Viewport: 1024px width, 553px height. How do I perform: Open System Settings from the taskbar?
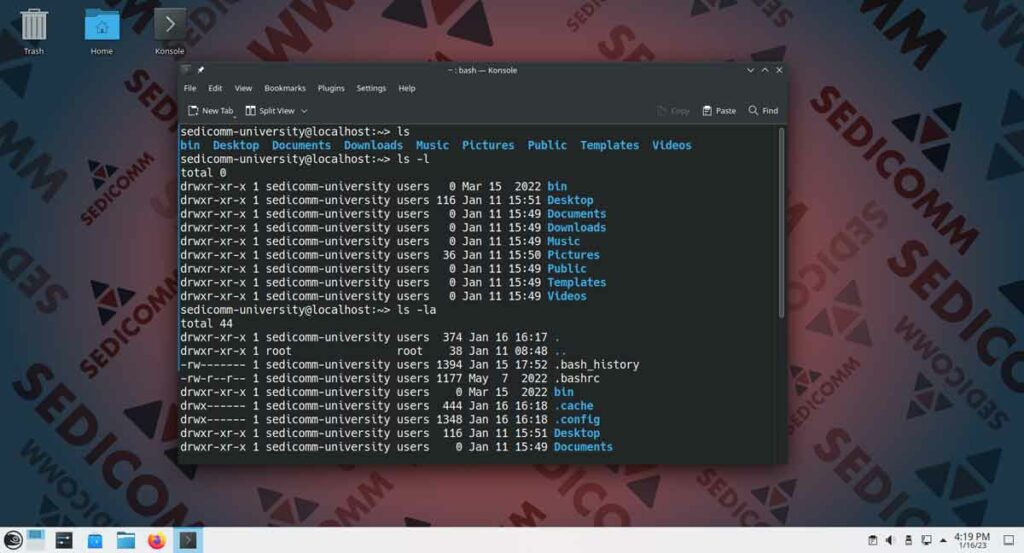tap(64, 540)
